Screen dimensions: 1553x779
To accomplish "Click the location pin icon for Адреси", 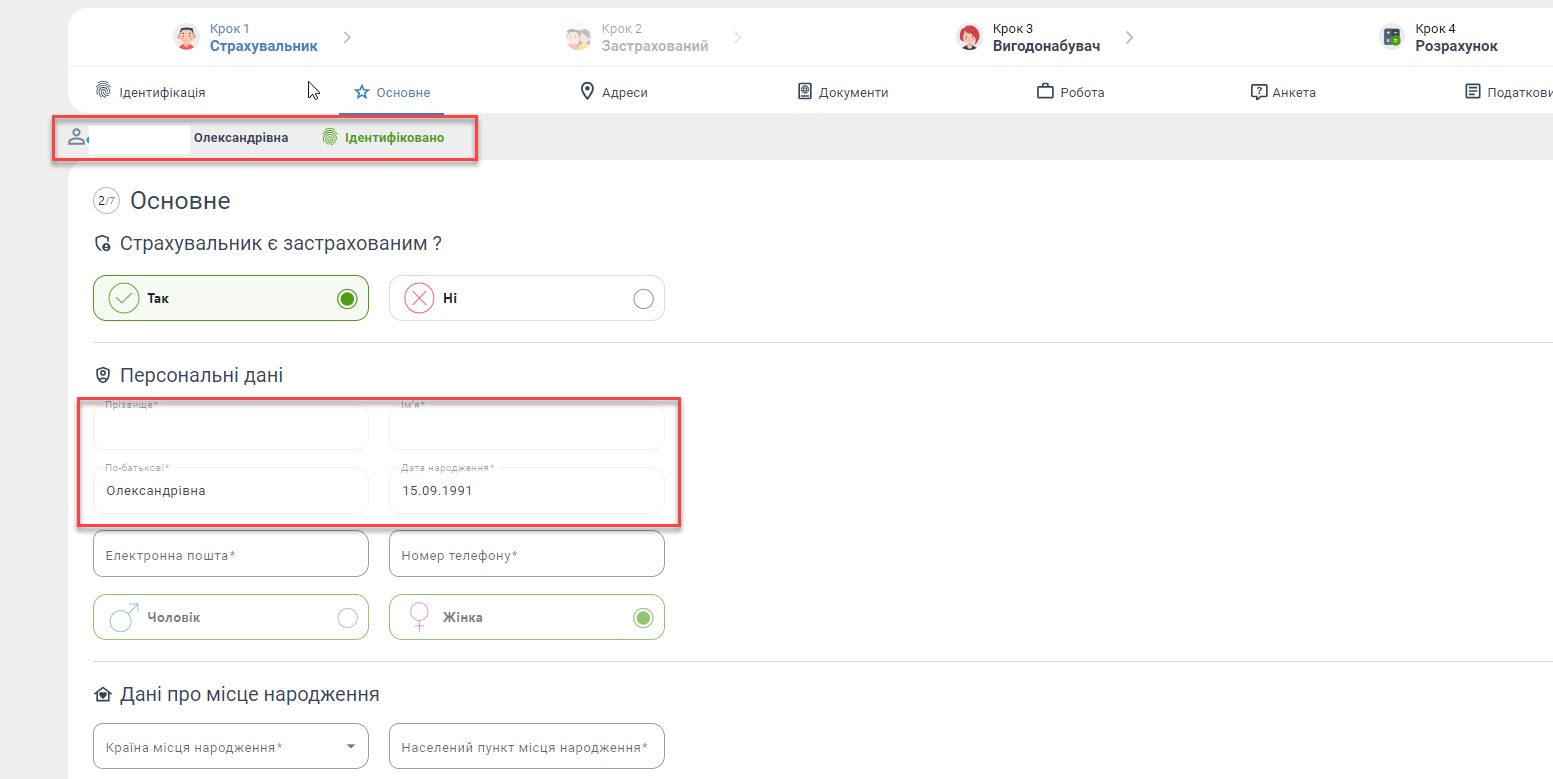I will click(587, 92).
